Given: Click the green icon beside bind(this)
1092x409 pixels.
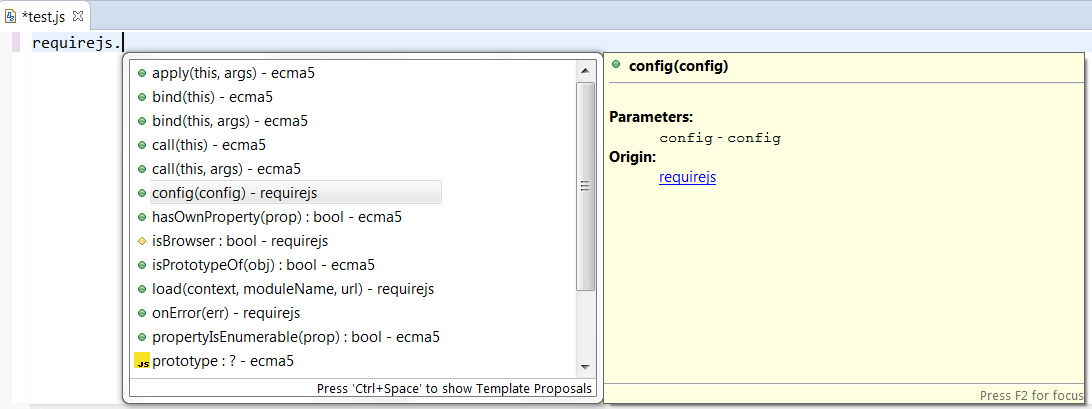Looking at the screenshot, I should point(141,97).
